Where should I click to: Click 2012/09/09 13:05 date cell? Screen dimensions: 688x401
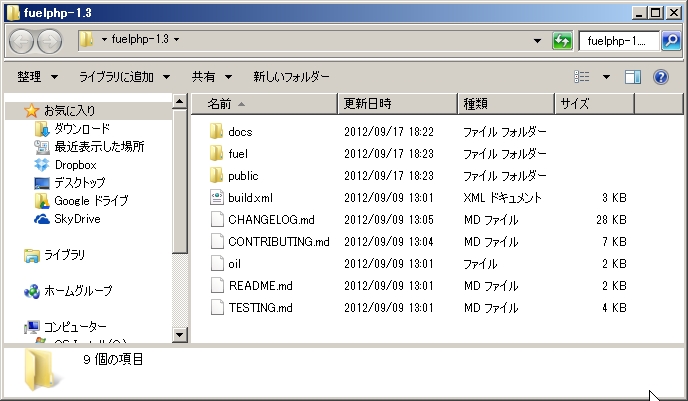(x=389, y=219)
